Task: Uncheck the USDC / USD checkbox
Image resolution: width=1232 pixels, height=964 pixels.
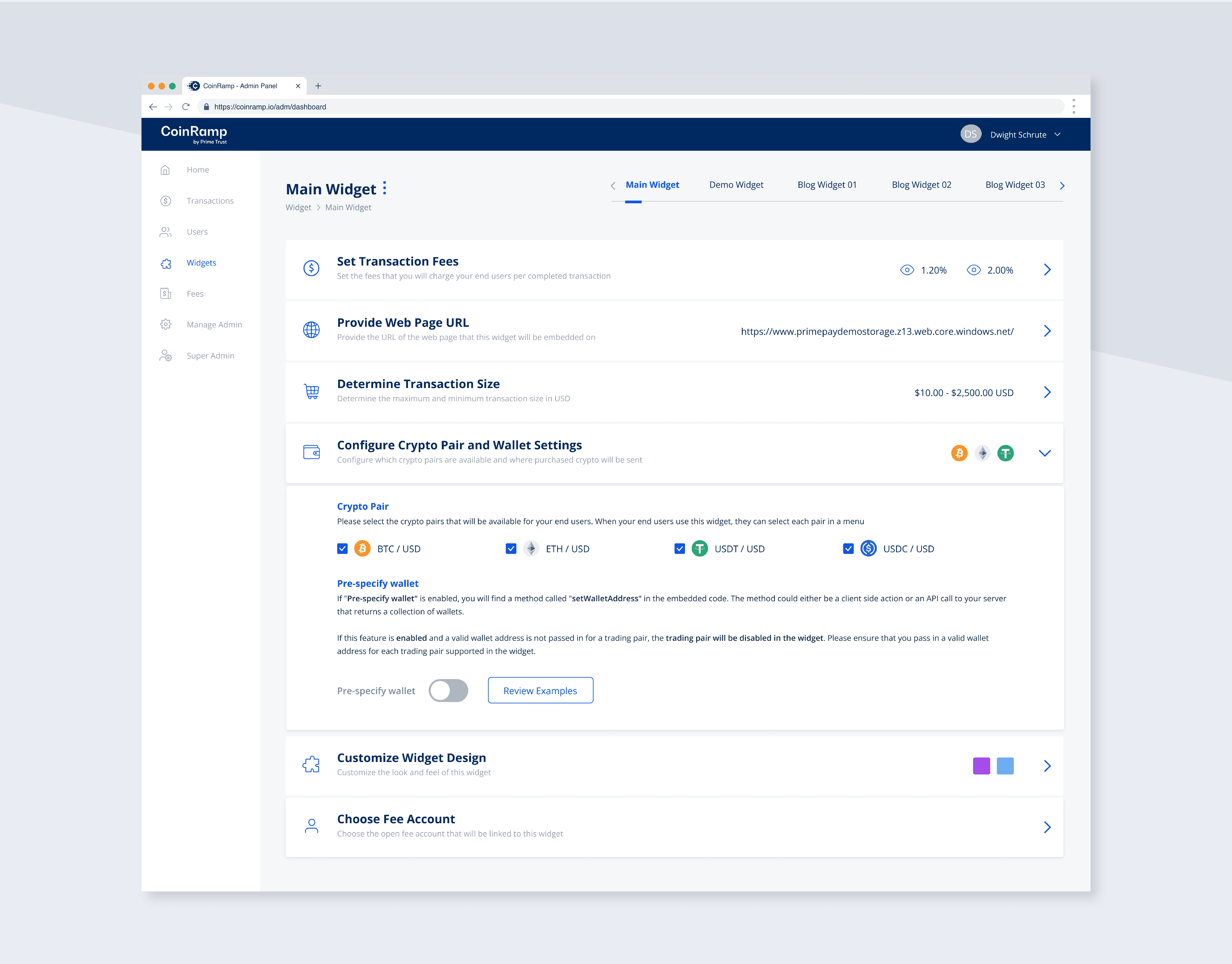Action: coord(848,549)
